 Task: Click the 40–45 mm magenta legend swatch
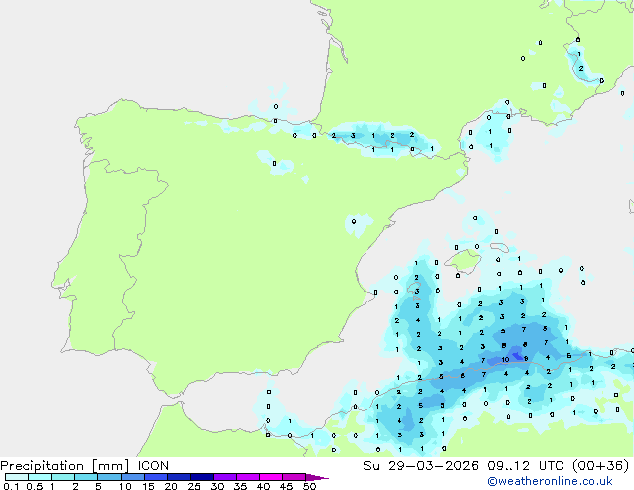[x=271, y=477]
